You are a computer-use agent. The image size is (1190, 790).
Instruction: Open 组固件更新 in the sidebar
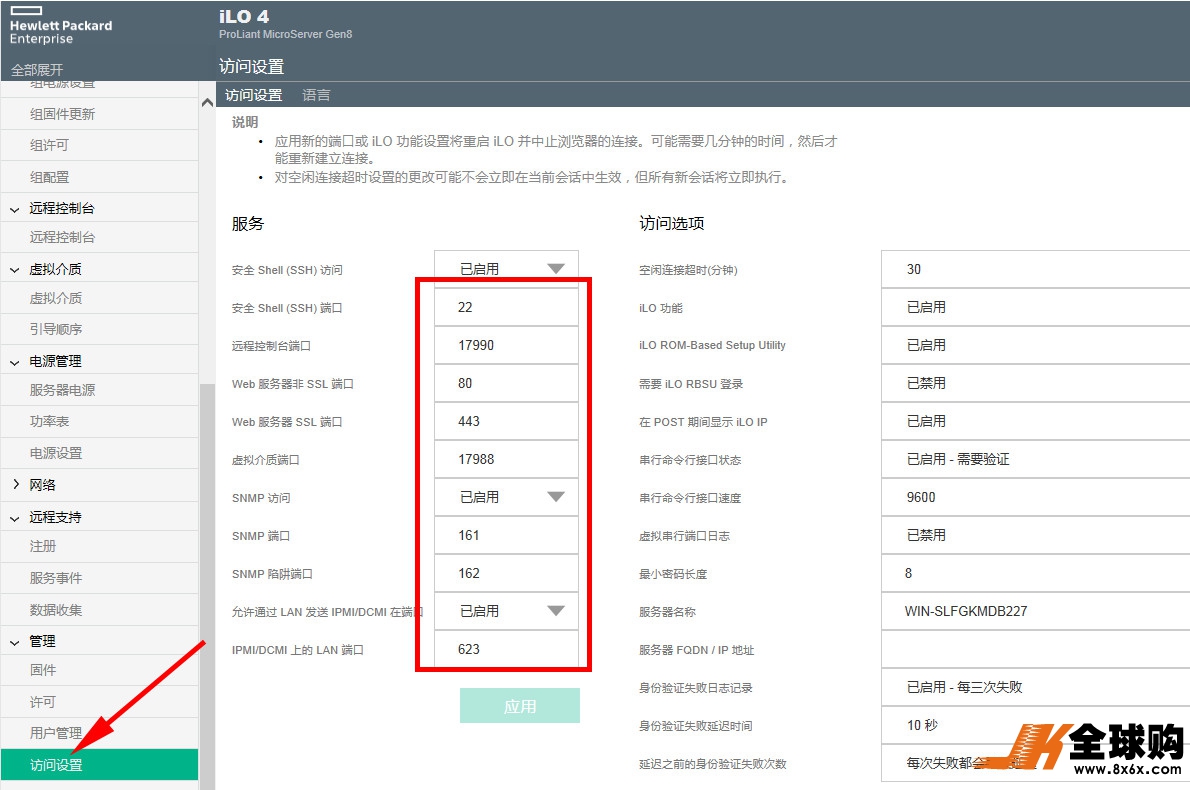(x=99, y=114)
